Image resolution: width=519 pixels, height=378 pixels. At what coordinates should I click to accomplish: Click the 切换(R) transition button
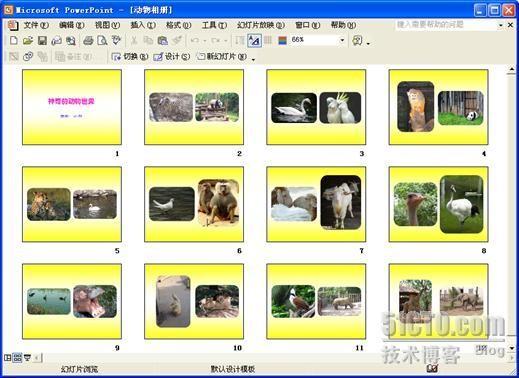[130, 57]
